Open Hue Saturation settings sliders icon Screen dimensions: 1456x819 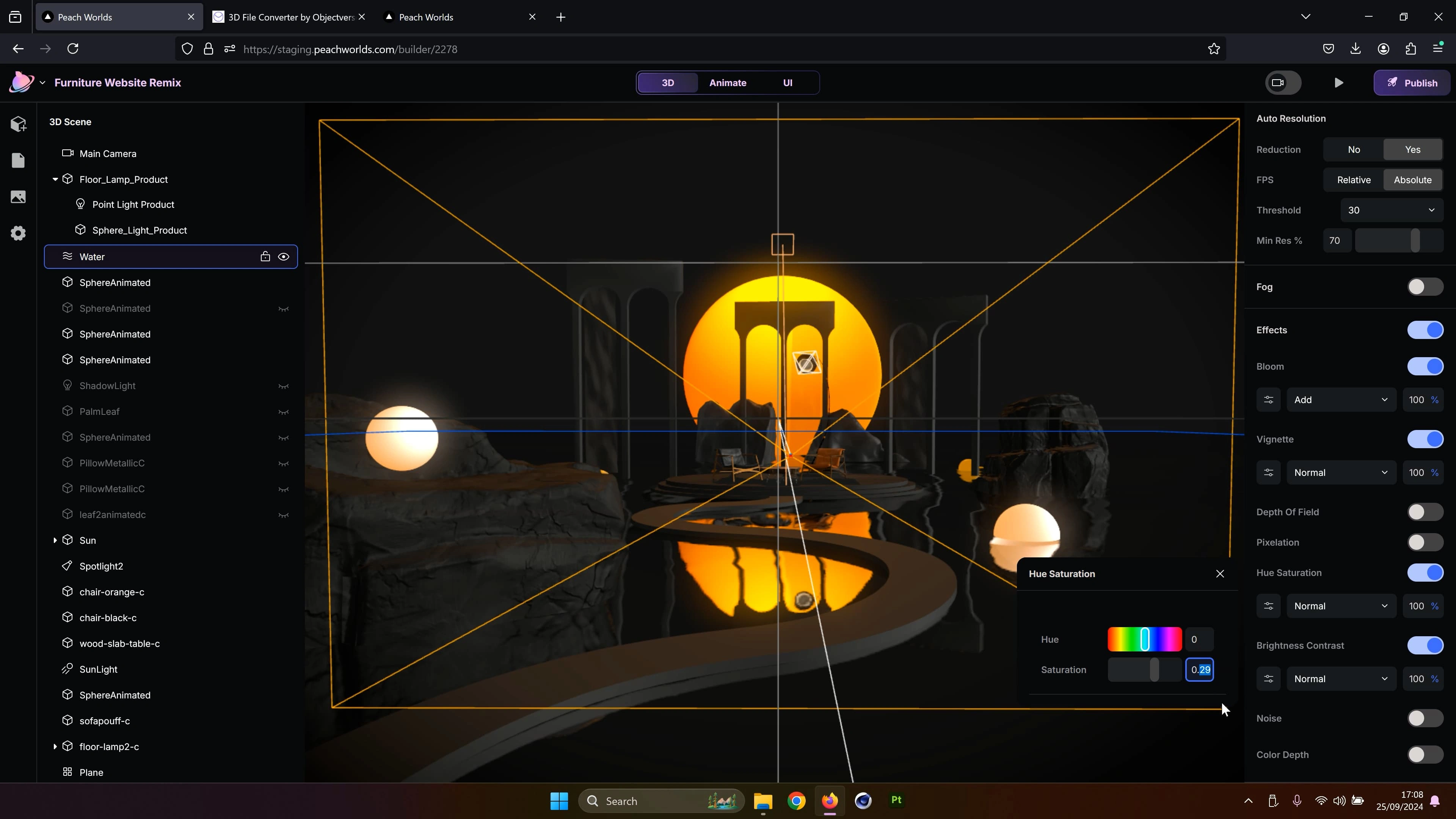point(1268,606)
